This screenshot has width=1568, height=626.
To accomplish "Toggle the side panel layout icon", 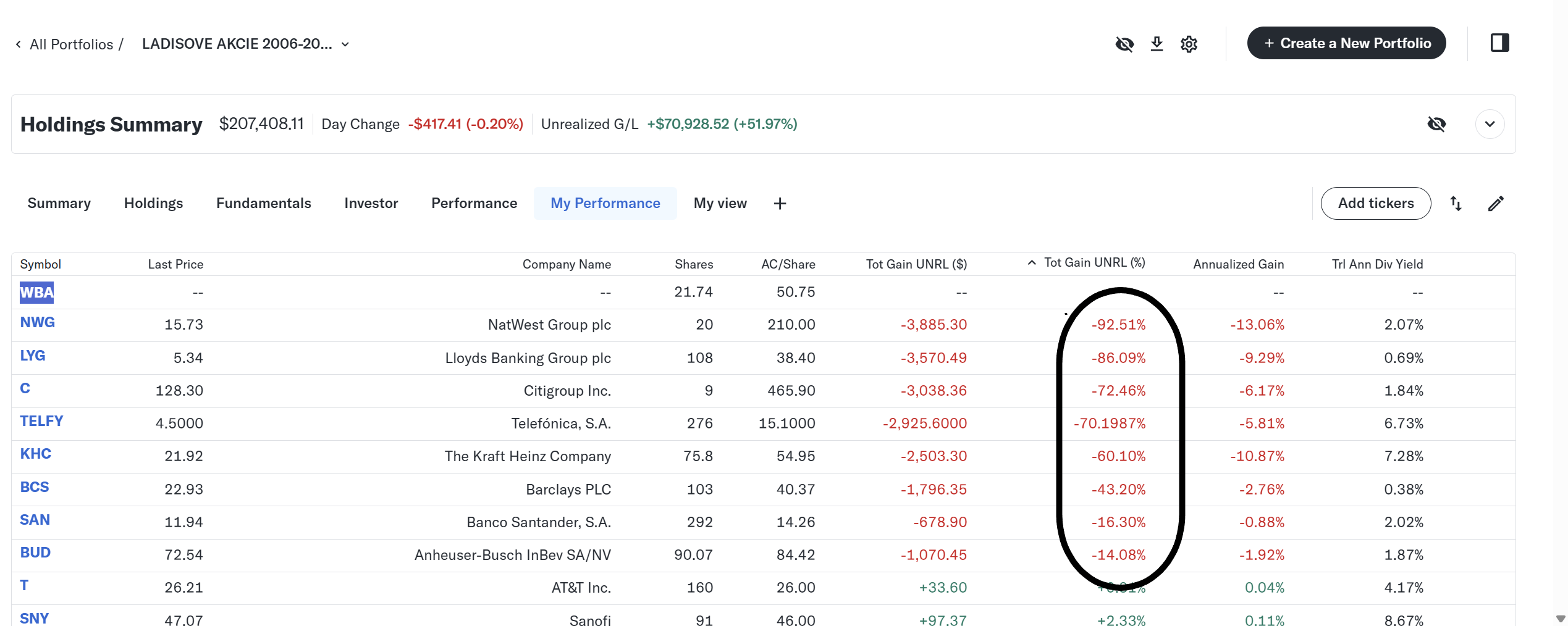I will (x=1499, y=43).
